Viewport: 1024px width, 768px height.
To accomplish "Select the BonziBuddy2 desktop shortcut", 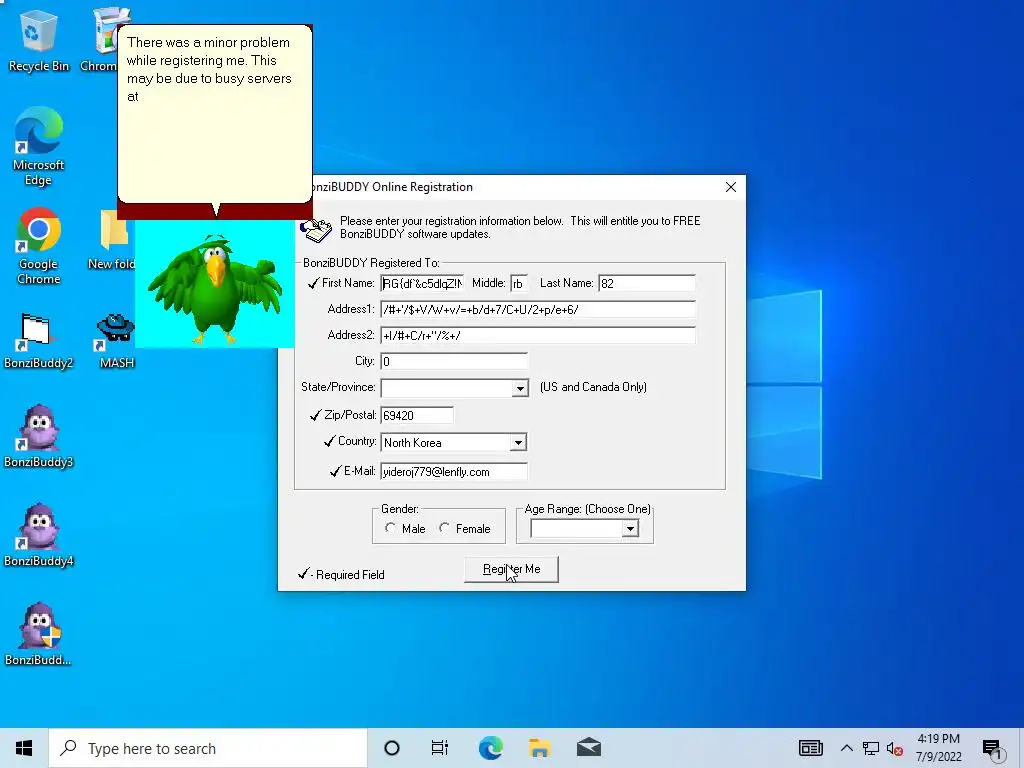I will point(39,342).
